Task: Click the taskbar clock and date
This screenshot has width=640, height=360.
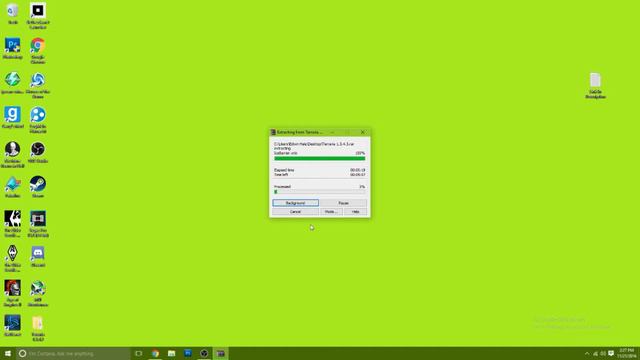Action: tap(627, 353)
